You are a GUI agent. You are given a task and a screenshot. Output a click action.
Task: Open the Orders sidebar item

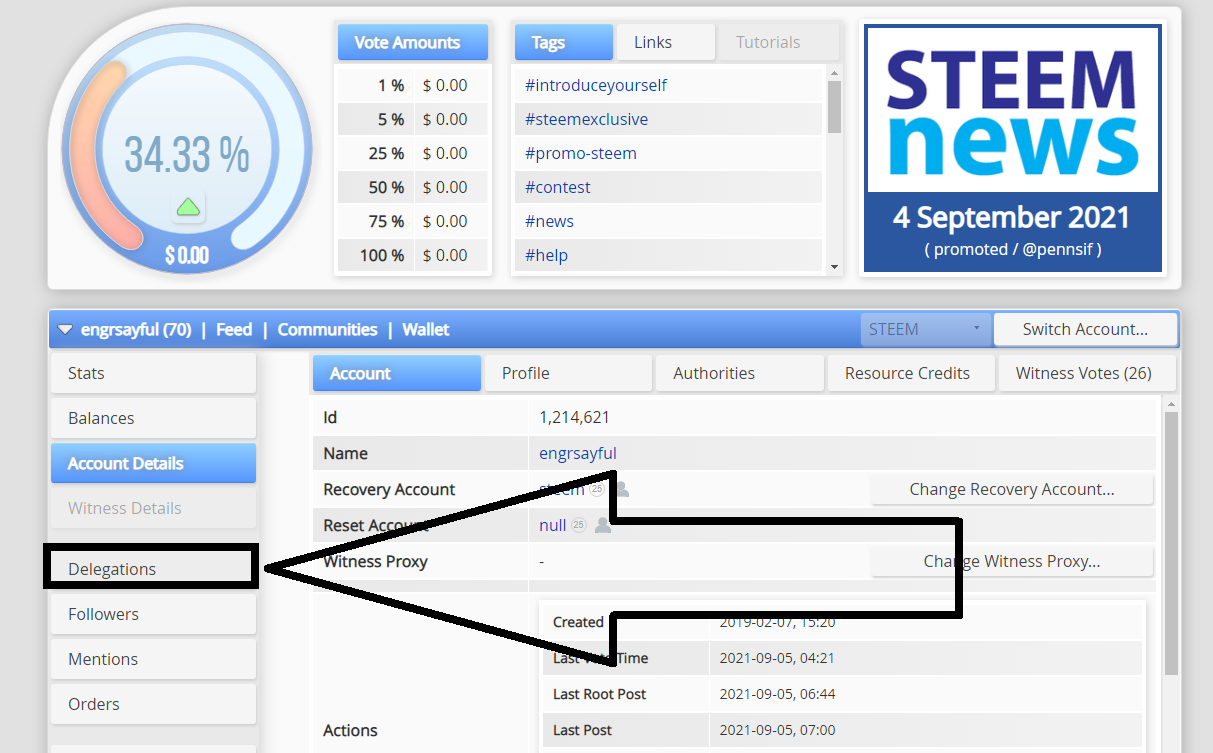tap(154, 704)
